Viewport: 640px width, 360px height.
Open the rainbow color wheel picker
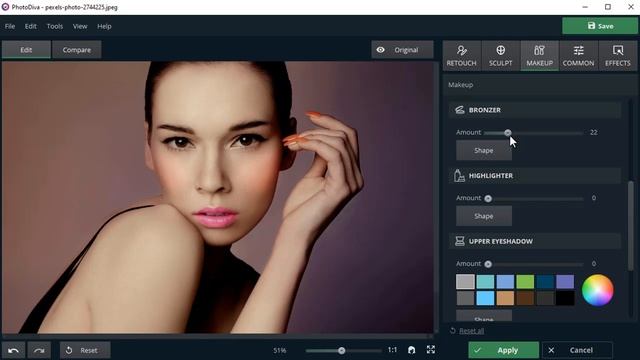598,290
